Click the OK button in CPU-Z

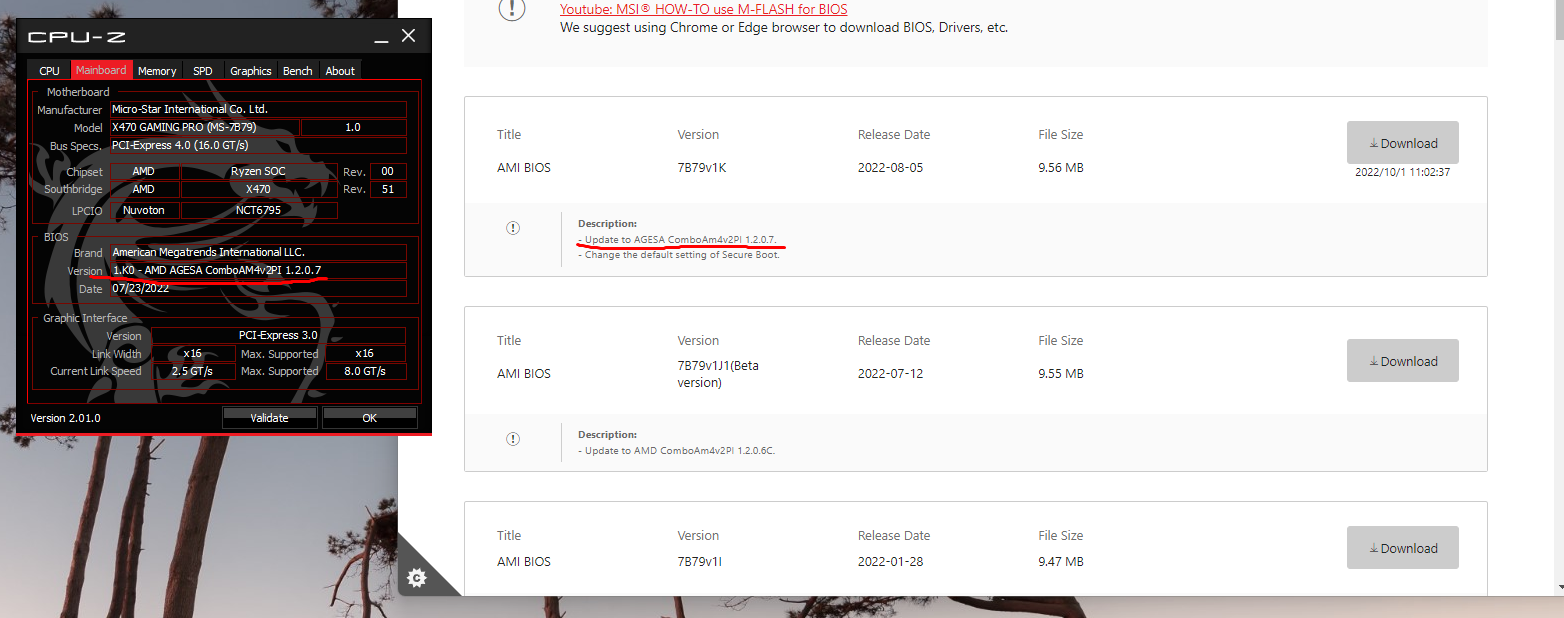[x=369, y=418]
